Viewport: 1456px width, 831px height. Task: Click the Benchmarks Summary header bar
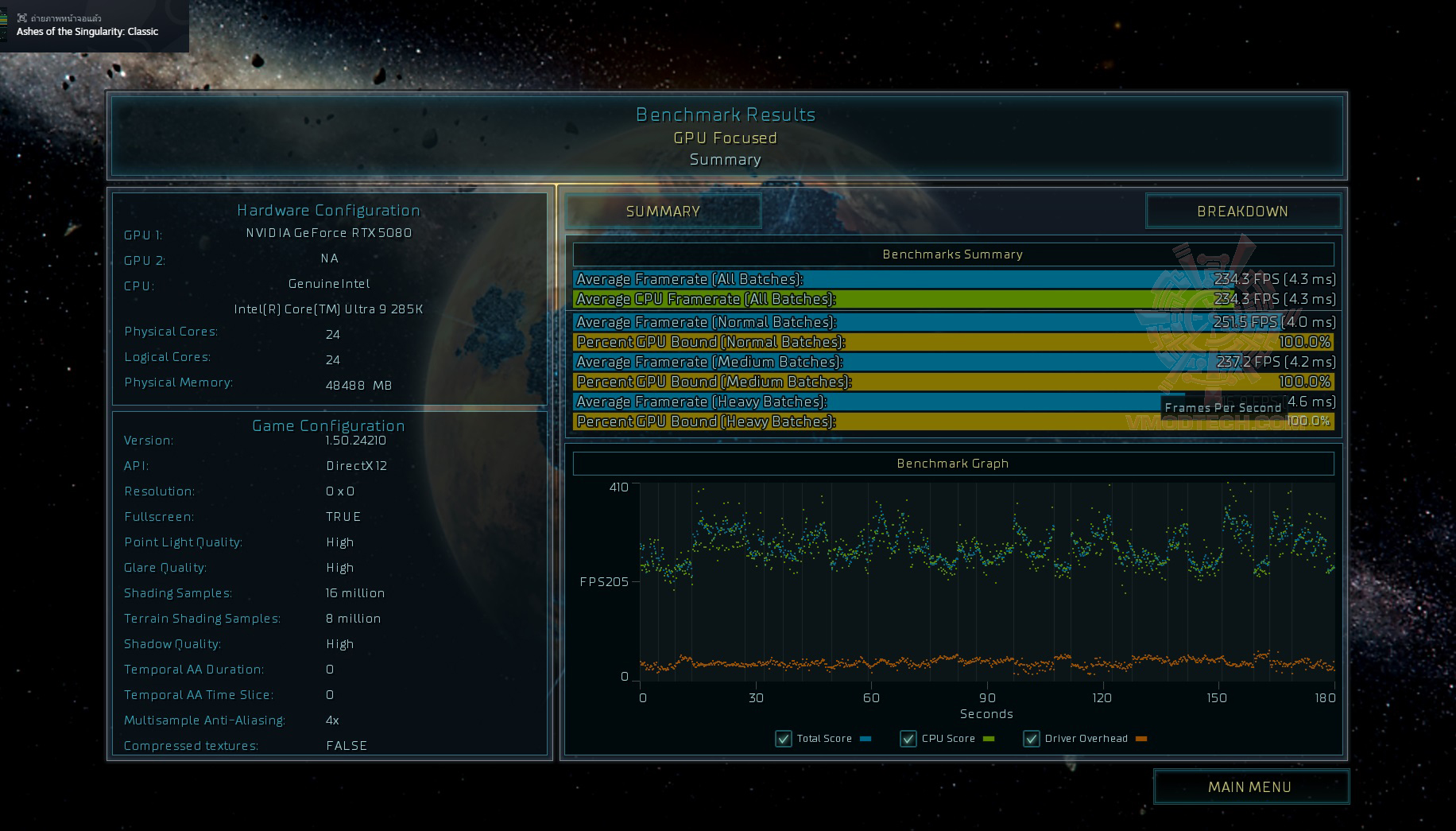953,254
